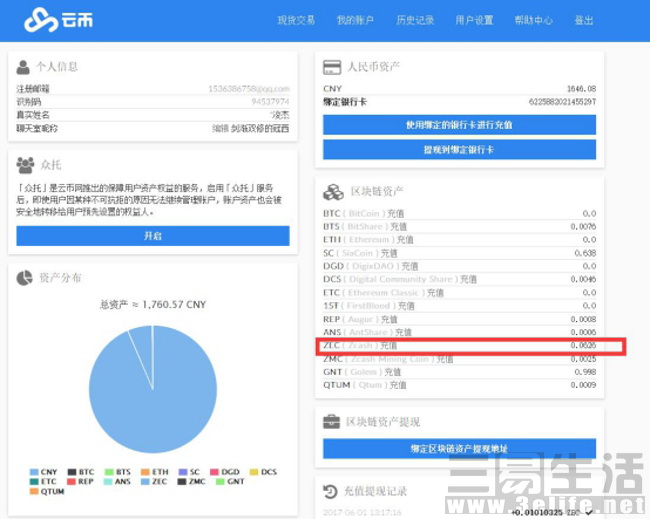
Task: Click the CNY balance value 1646.08
Action: (582, 89)
